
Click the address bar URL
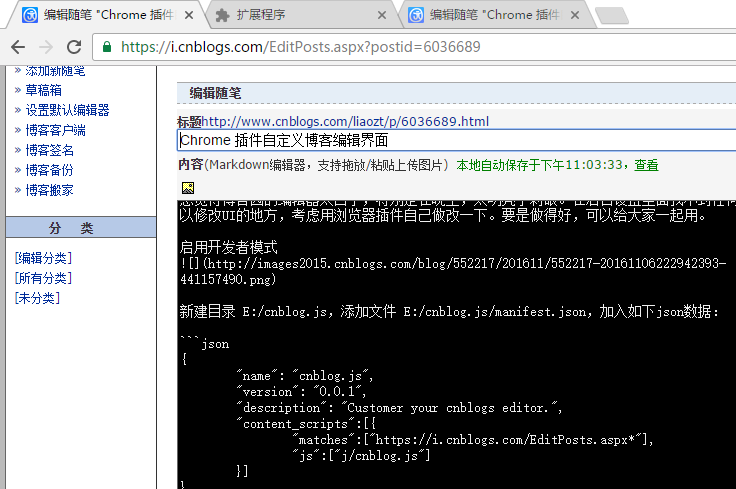300,47
